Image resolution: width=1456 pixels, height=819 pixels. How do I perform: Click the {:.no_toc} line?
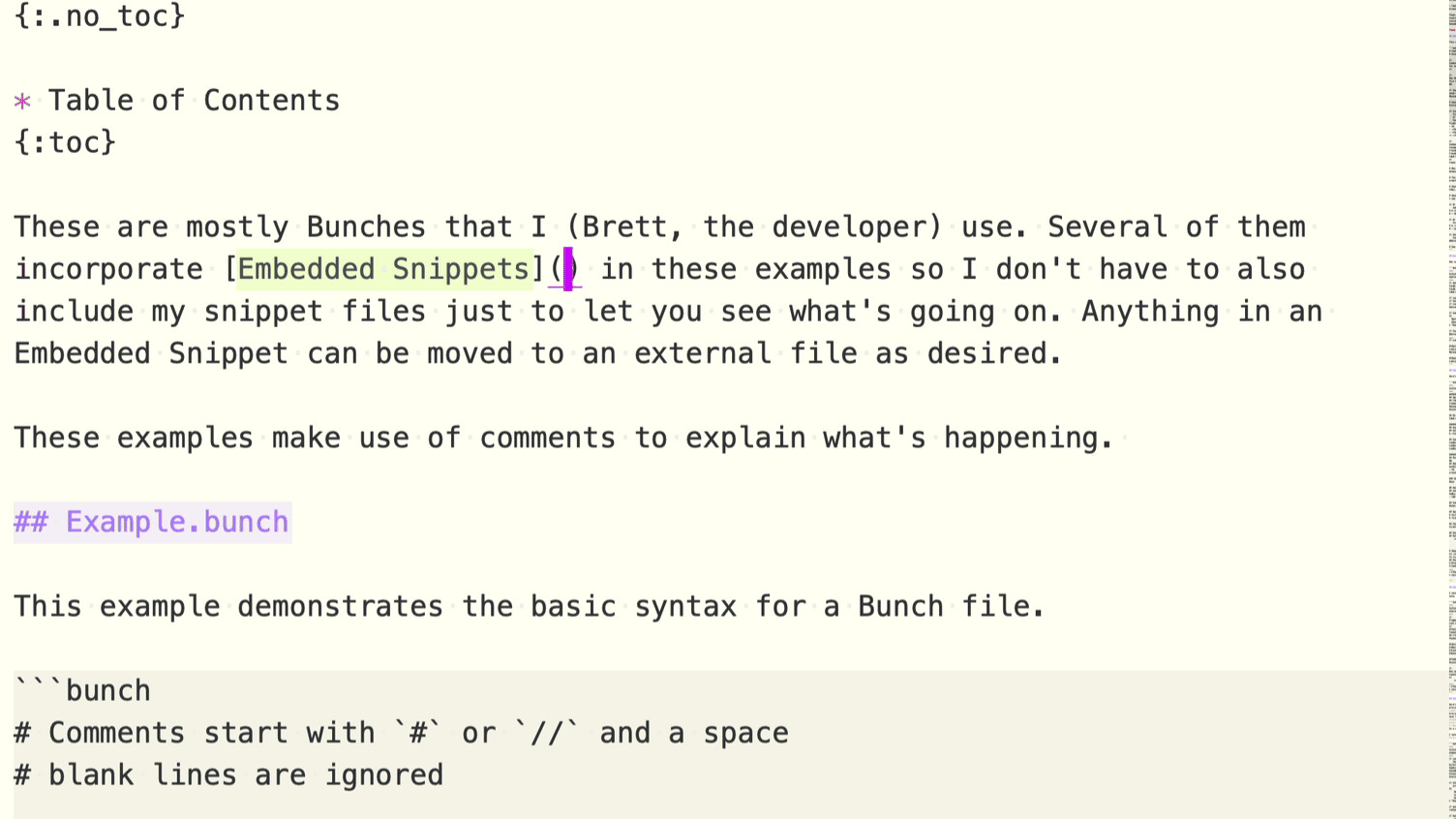pos(99,16)
